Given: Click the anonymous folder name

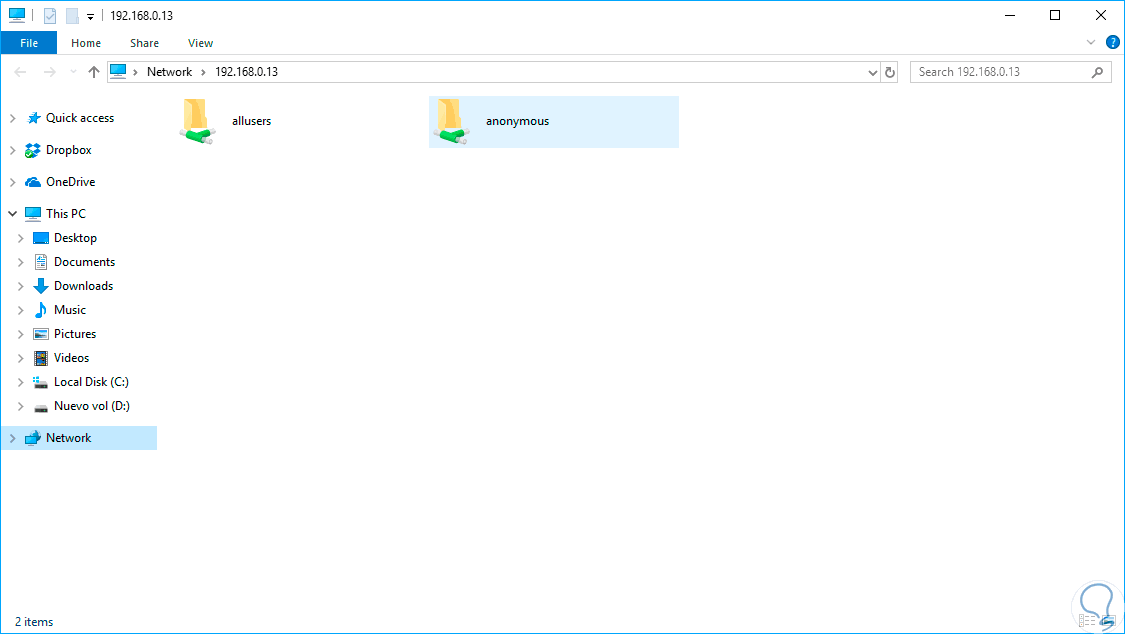Looking at the screenshot, I should [517, 121].
